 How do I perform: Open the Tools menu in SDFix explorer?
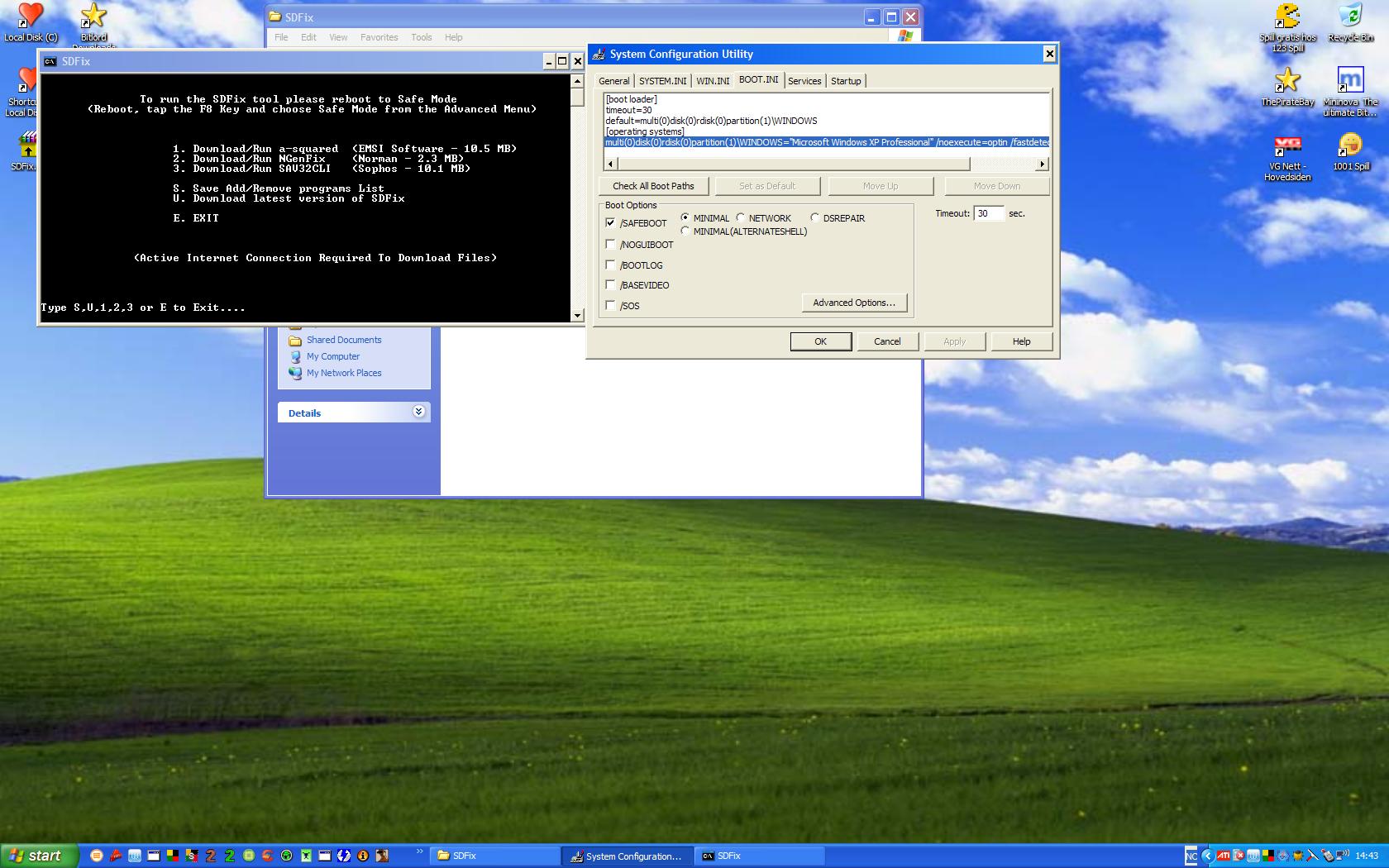point(422,37)
